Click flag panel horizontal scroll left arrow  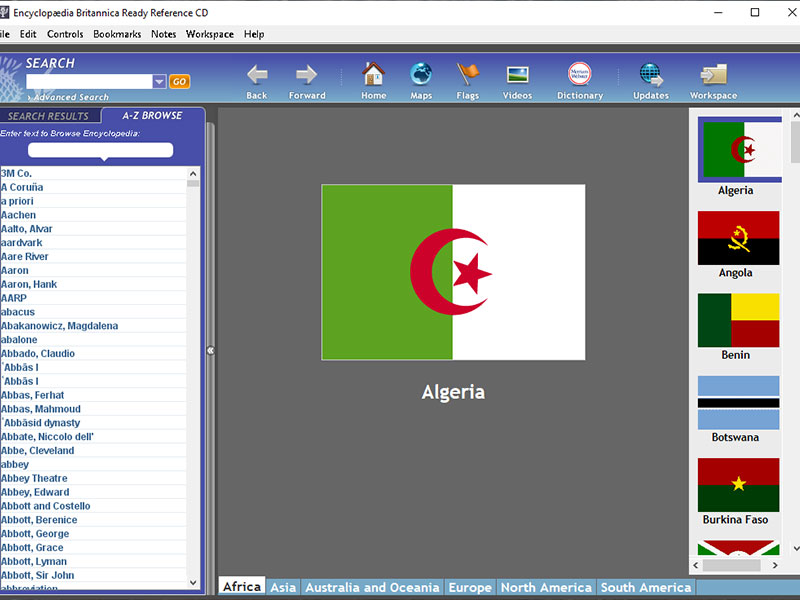pos(695,565)
